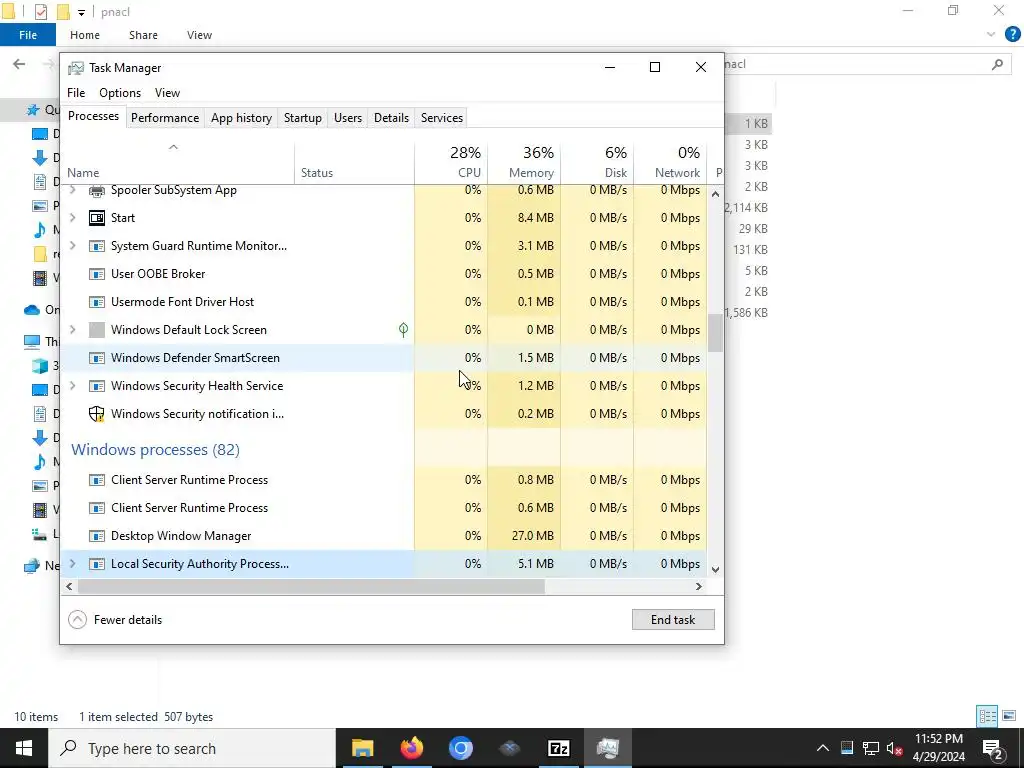The image size is (1024, 768).
Task: Expand the Start process row
Action: point(72,218)
